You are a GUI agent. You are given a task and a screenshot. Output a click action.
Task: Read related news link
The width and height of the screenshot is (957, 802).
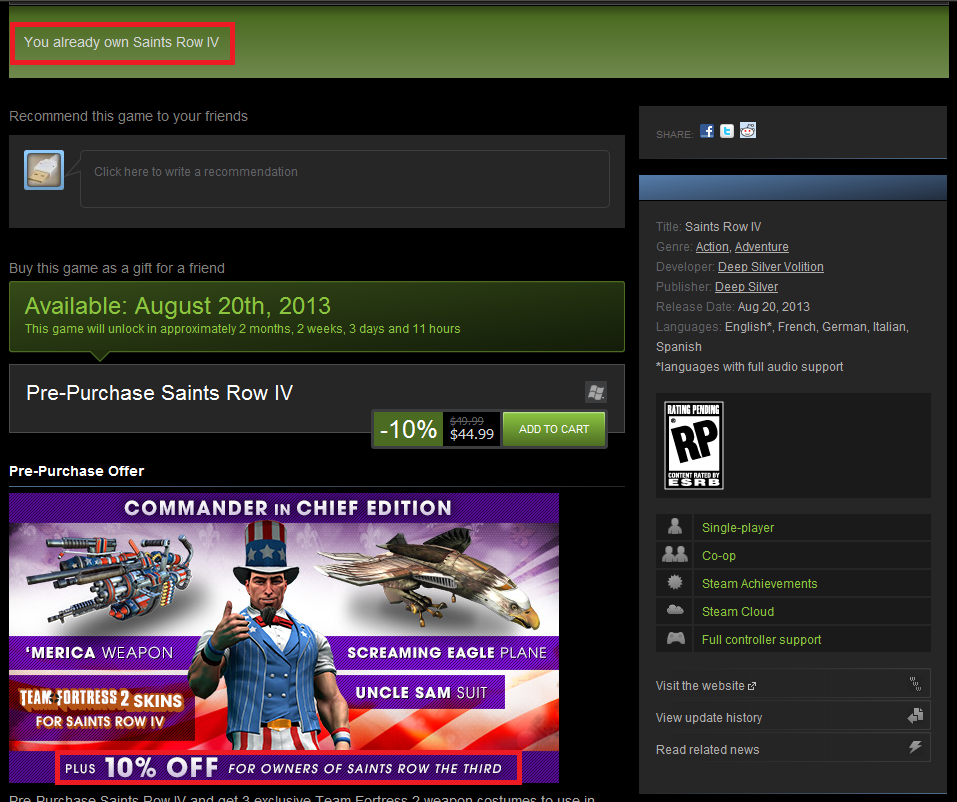707,750
